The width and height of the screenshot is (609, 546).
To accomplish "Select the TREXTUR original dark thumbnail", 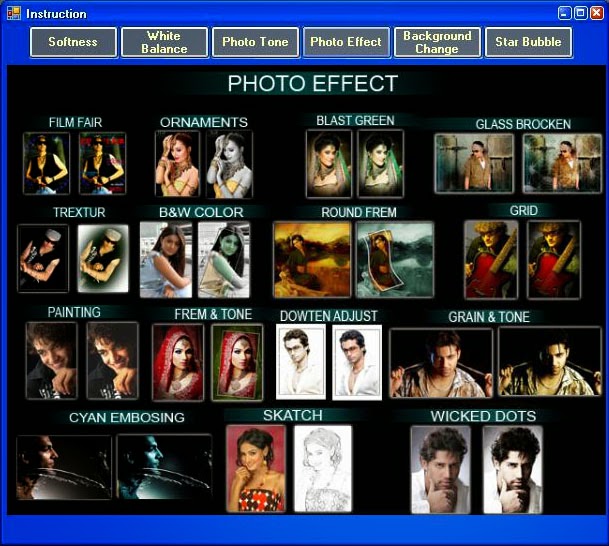I will pos(43,258).
